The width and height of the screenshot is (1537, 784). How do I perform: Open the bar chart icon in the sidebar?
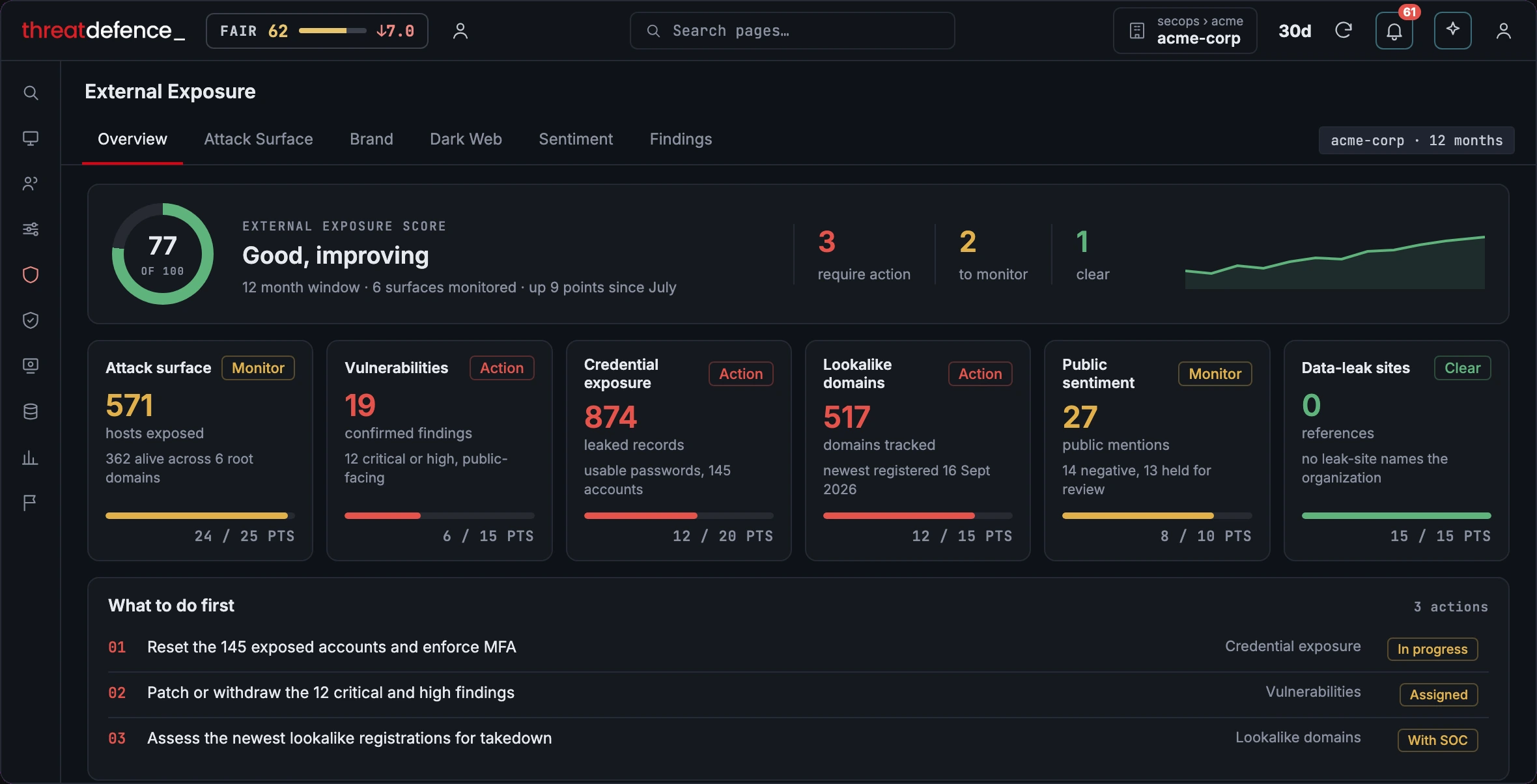click(31, 457)
